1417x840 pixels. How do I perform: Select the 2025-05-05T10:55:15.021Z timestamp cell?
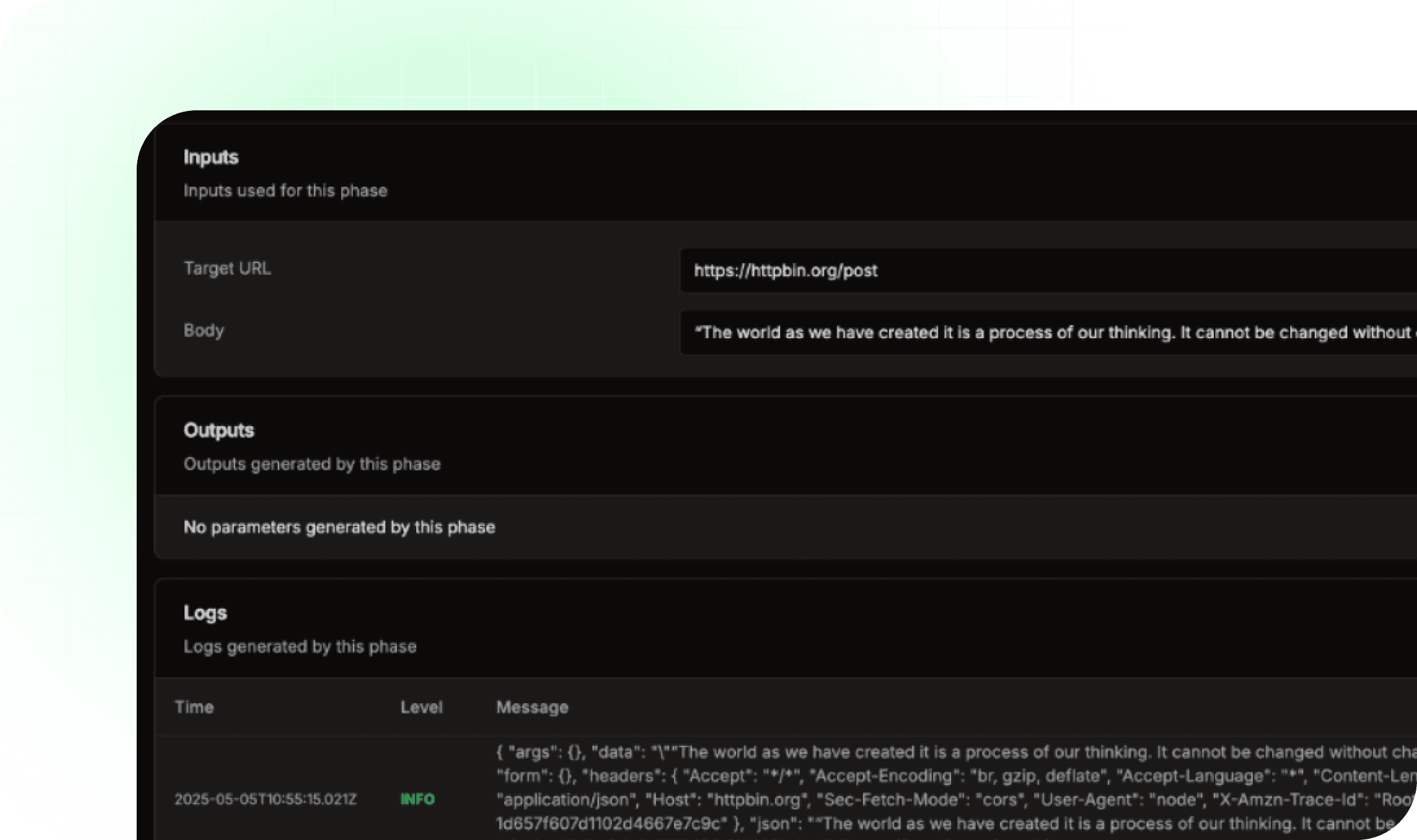[x=265, y=799]
